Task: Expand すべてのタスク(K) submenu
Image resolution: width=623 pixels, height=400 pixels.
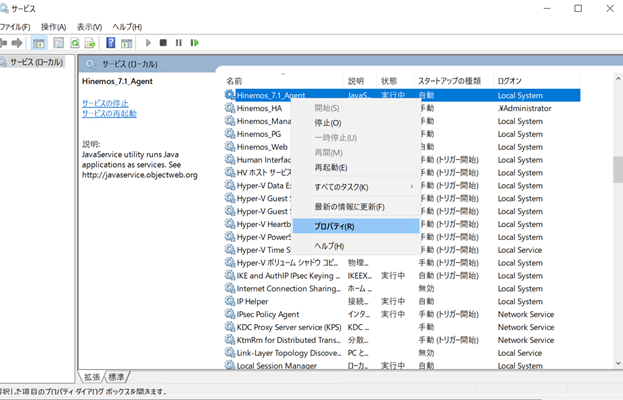Action: (x=356, y=187)
